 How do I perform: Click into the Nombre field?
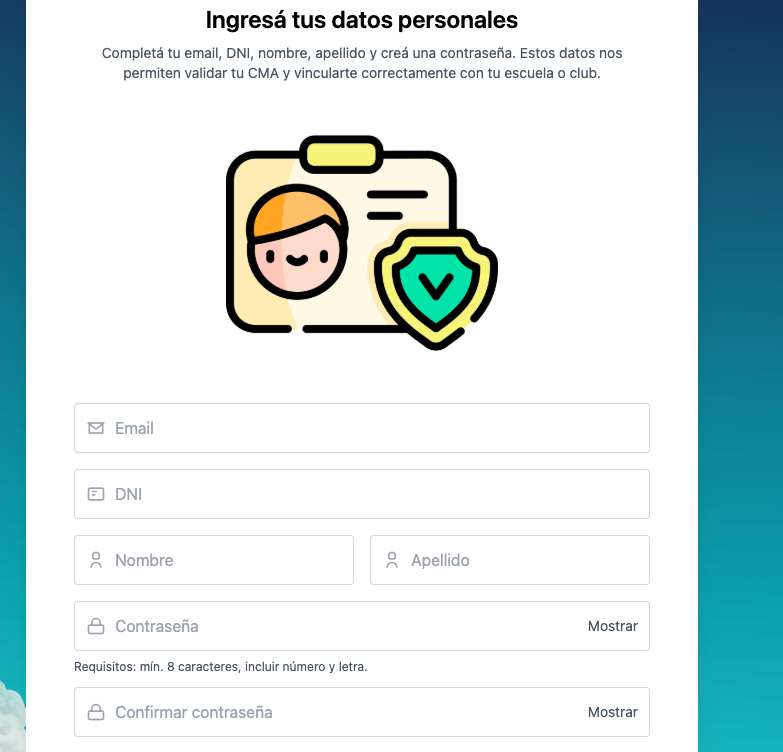(x=230, y=560)
